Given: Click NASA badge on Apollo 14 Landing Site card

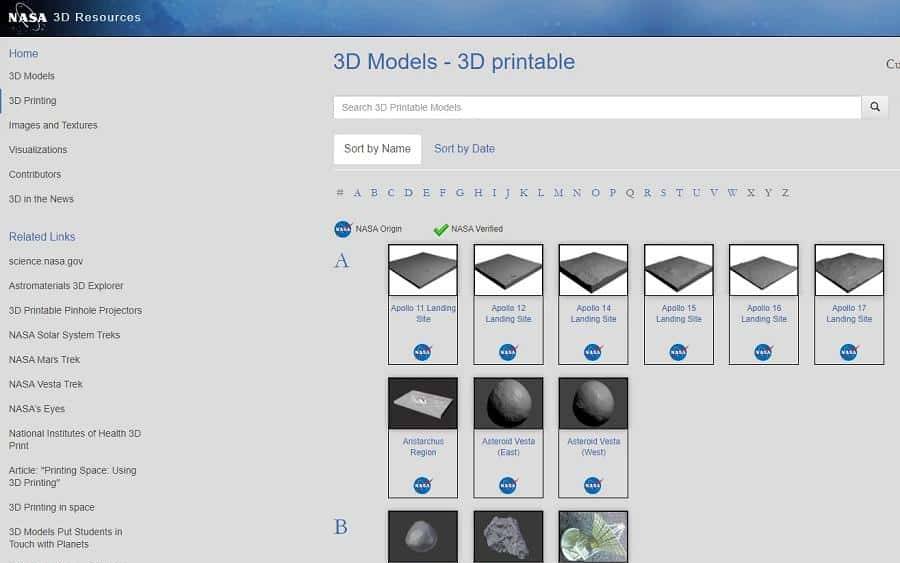Looking at the screenshot, I should pyautogui.click(x=593, y=352).
